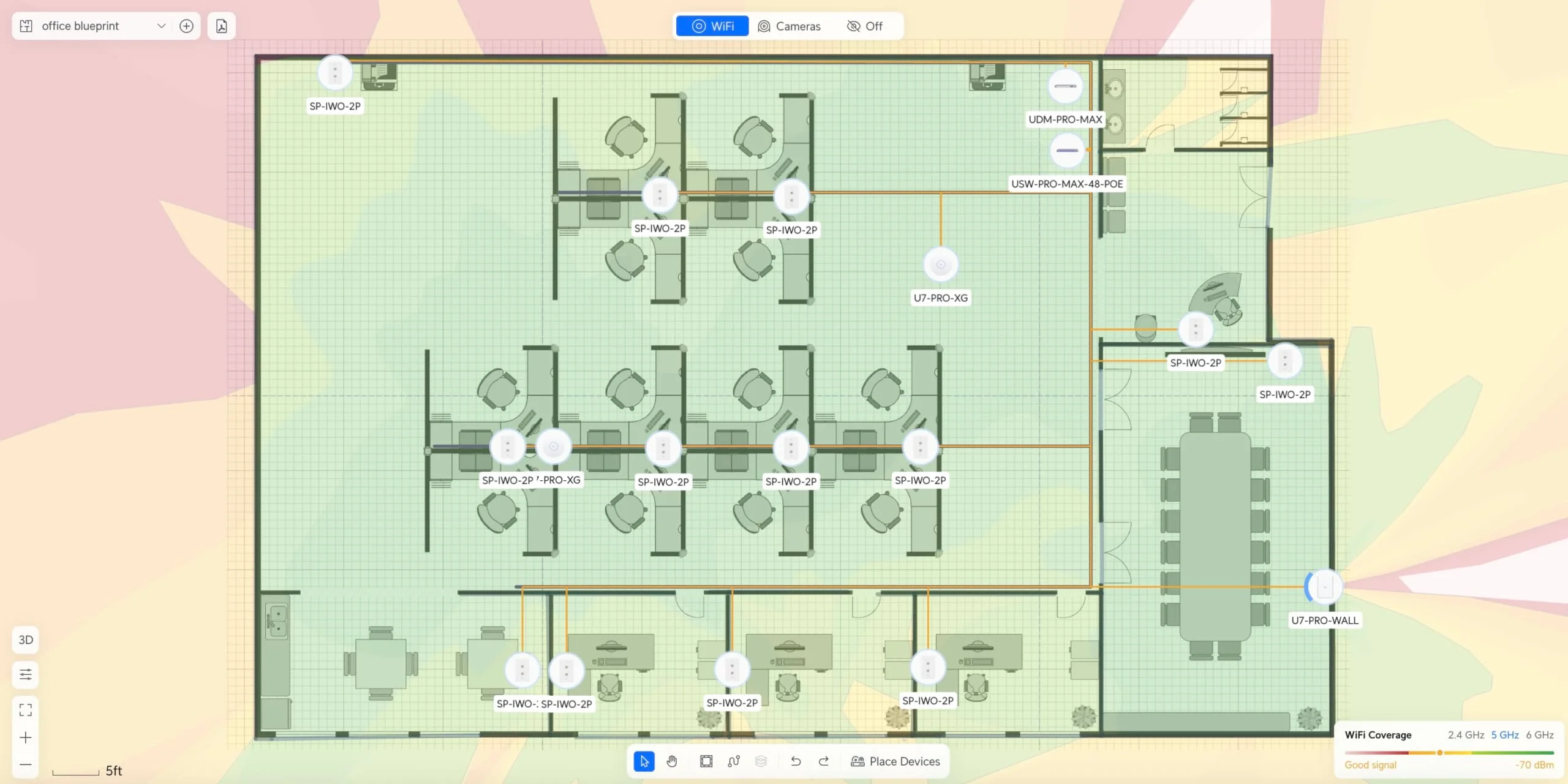Open the wall drawing tool
The height and width of the screenshot is (784, 1568).
coord(705,761)
